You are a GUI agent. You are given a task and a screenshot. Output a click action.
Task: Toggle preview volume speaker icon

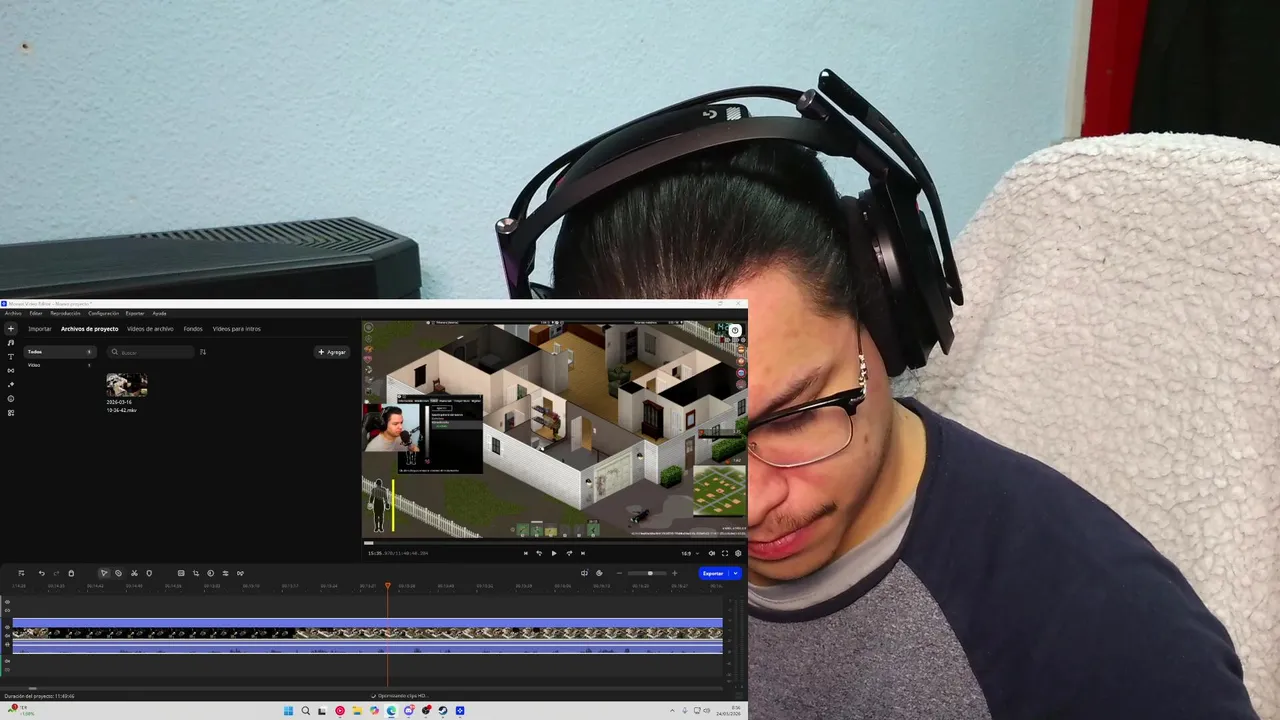point(712,553)
